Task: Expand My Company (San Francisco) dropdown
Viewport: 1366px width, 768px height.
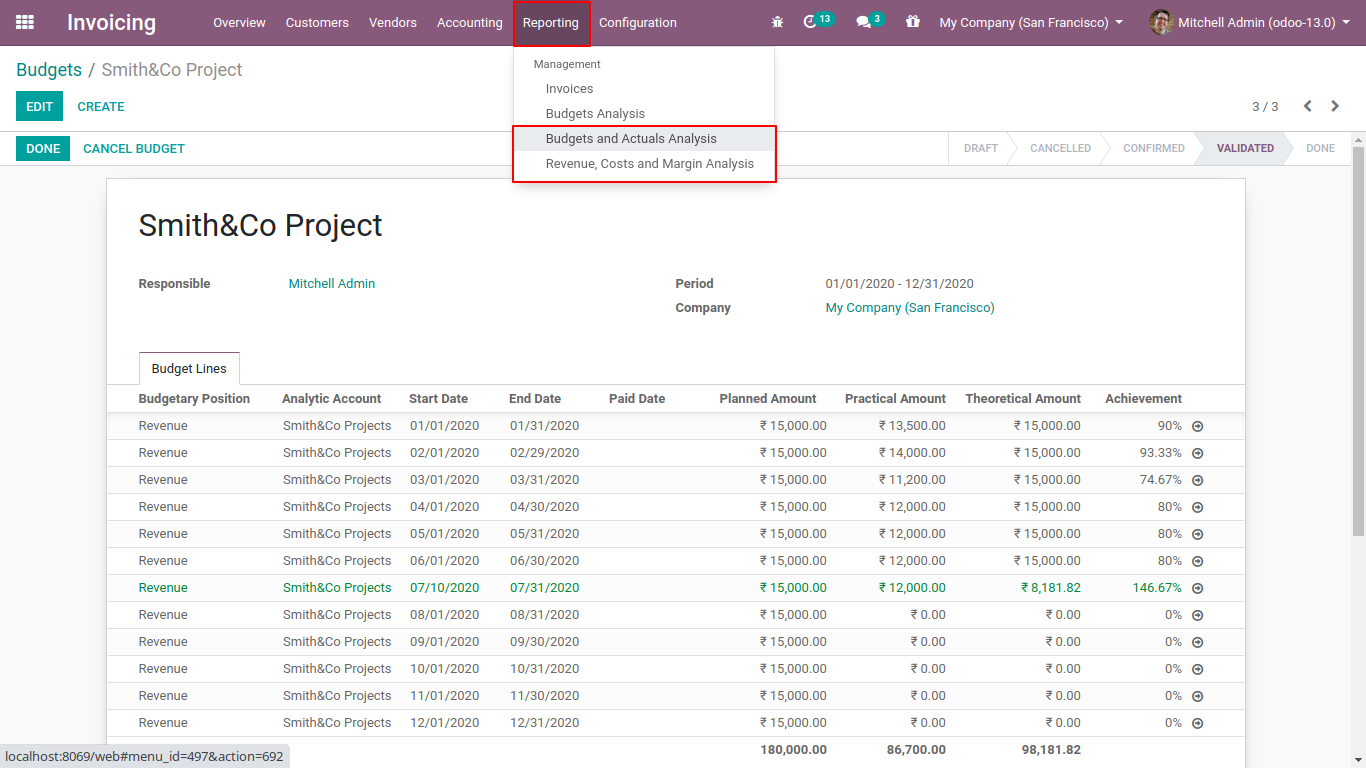Action: click(1030, 22)
